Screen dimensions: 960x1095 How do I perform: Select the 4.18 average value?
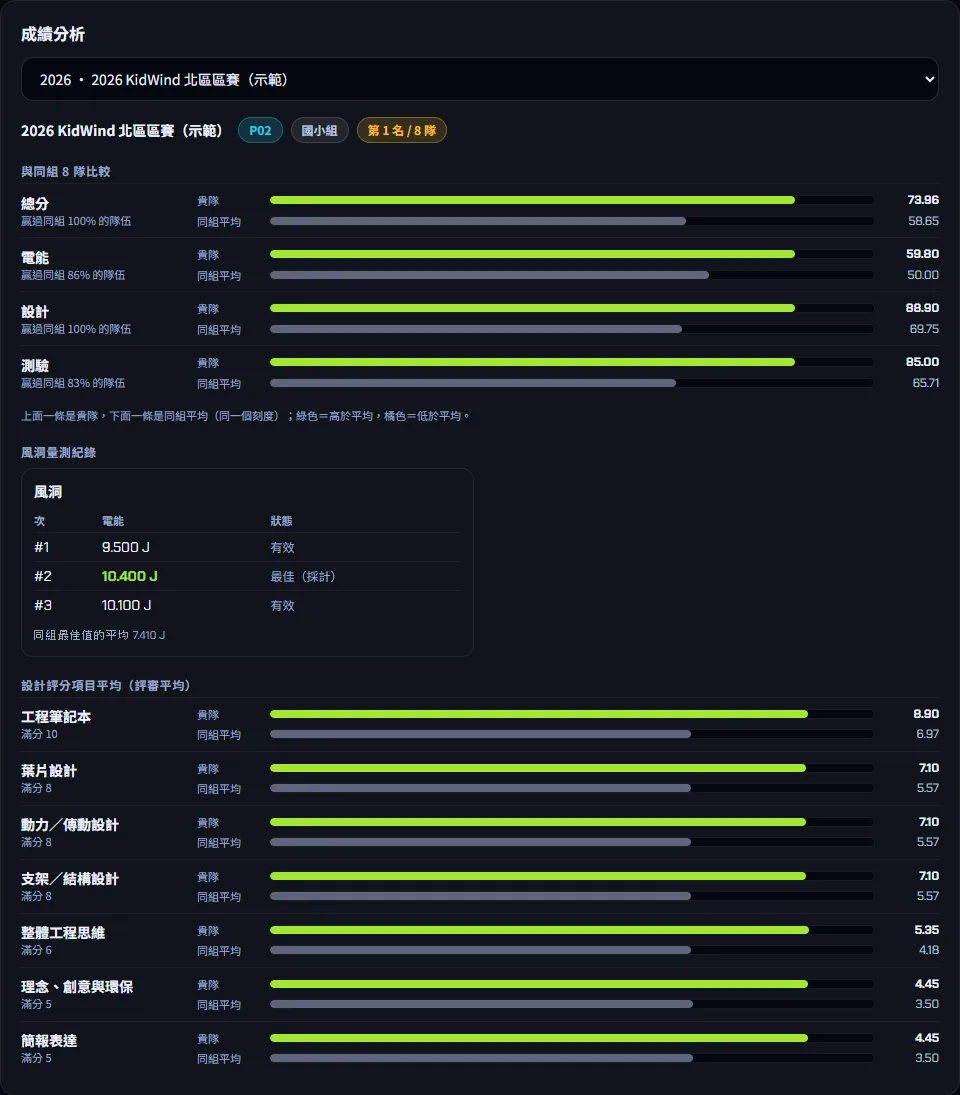929,950
